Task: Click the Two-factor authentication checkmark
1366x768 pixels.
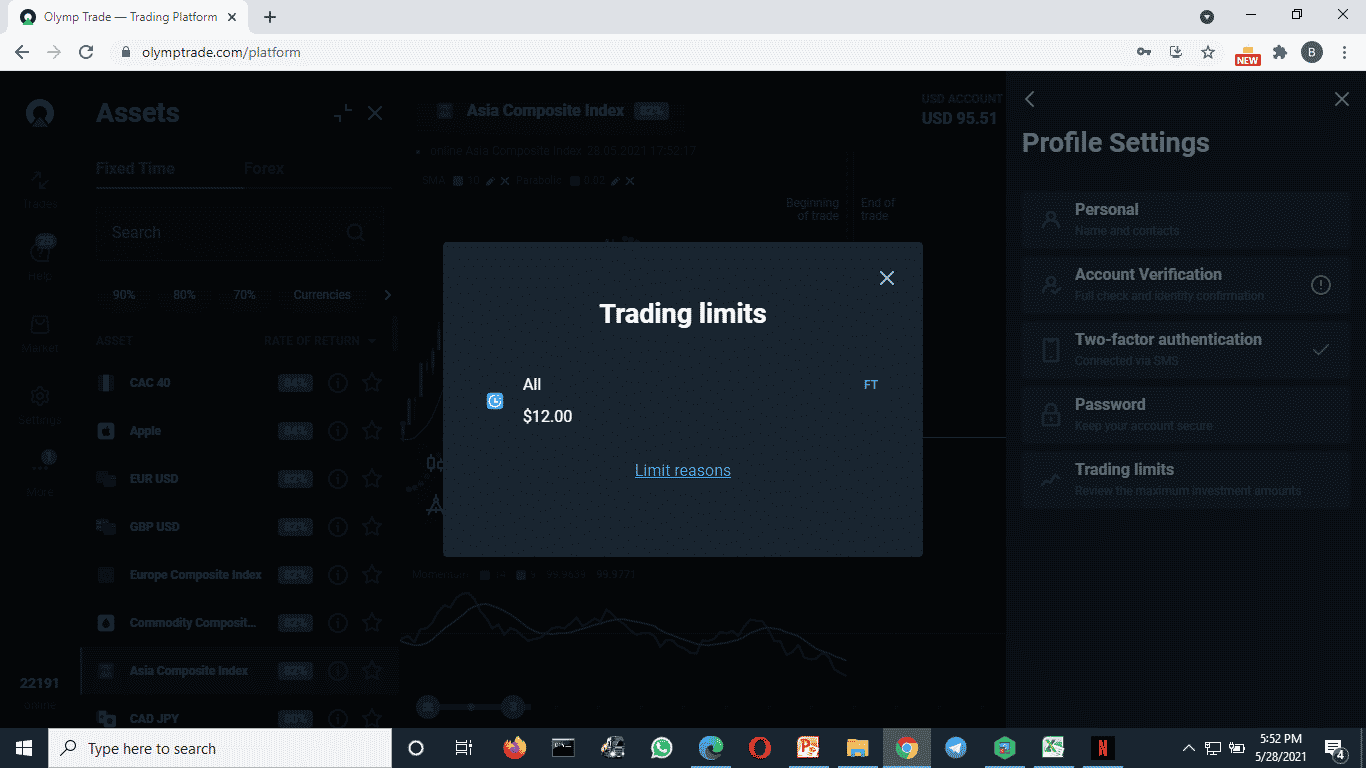Action: (1321, 349)
